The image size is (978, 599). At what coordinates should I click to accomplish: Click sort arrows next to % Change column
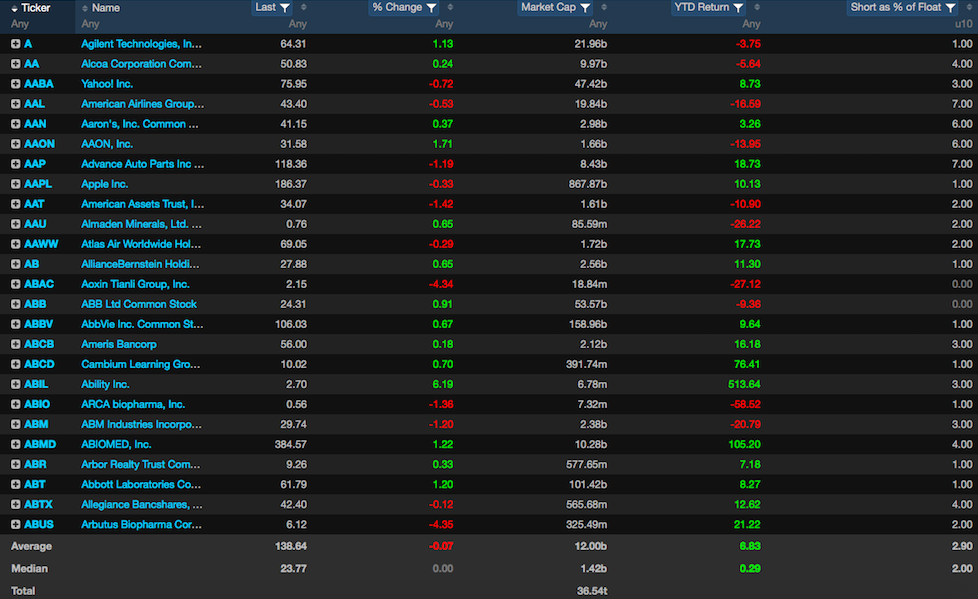click(450, 7)
